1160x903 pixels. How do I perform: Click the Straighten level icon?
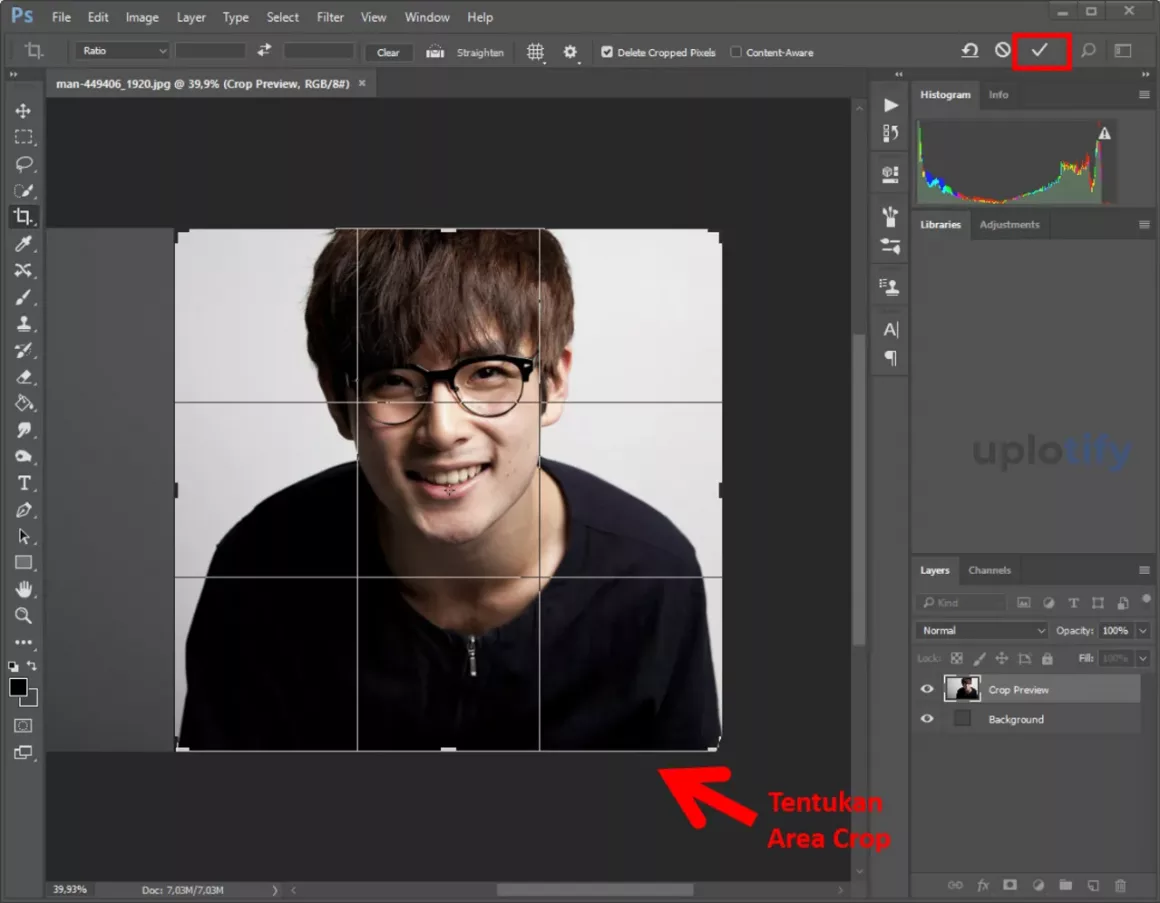[x=435, y=52]
